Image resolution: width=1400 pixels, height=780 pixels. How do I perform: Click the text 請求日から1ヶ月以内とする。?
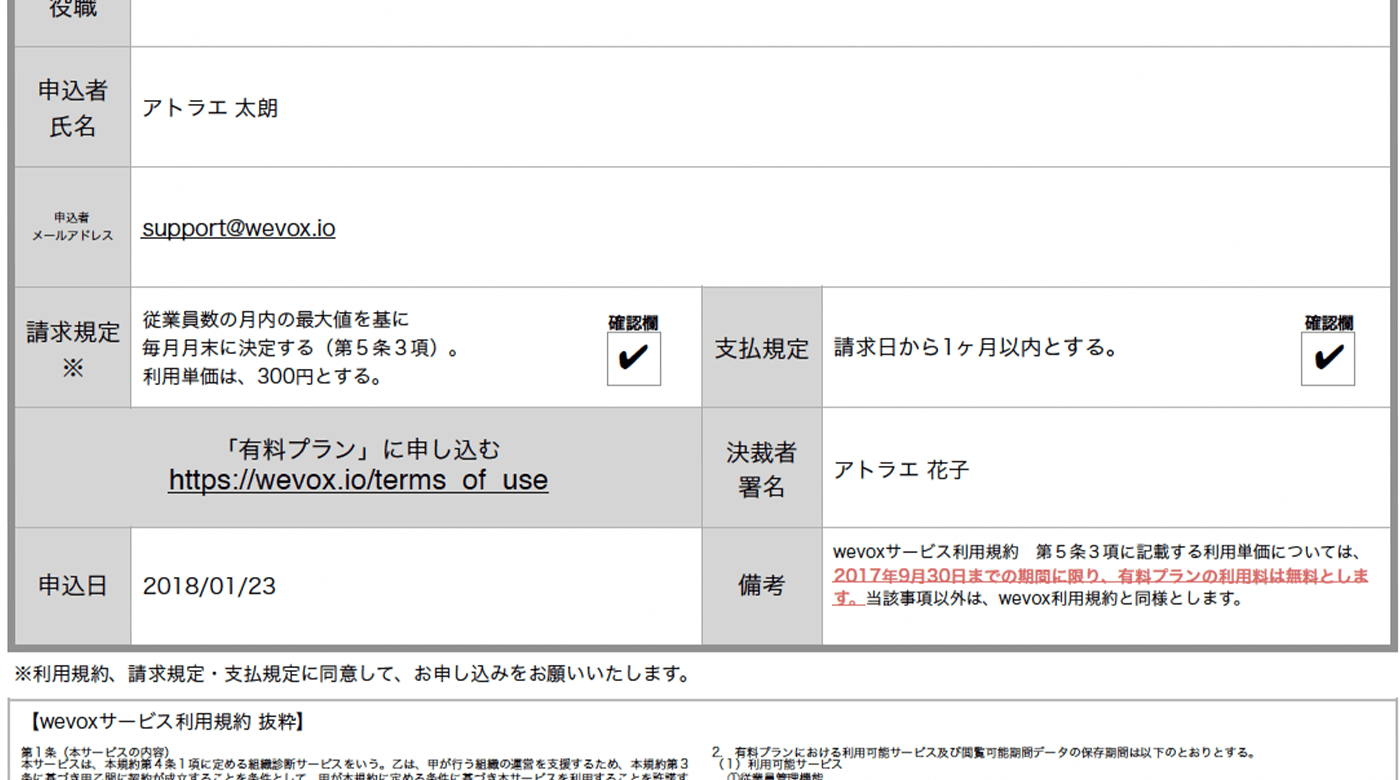pos(976,348)
